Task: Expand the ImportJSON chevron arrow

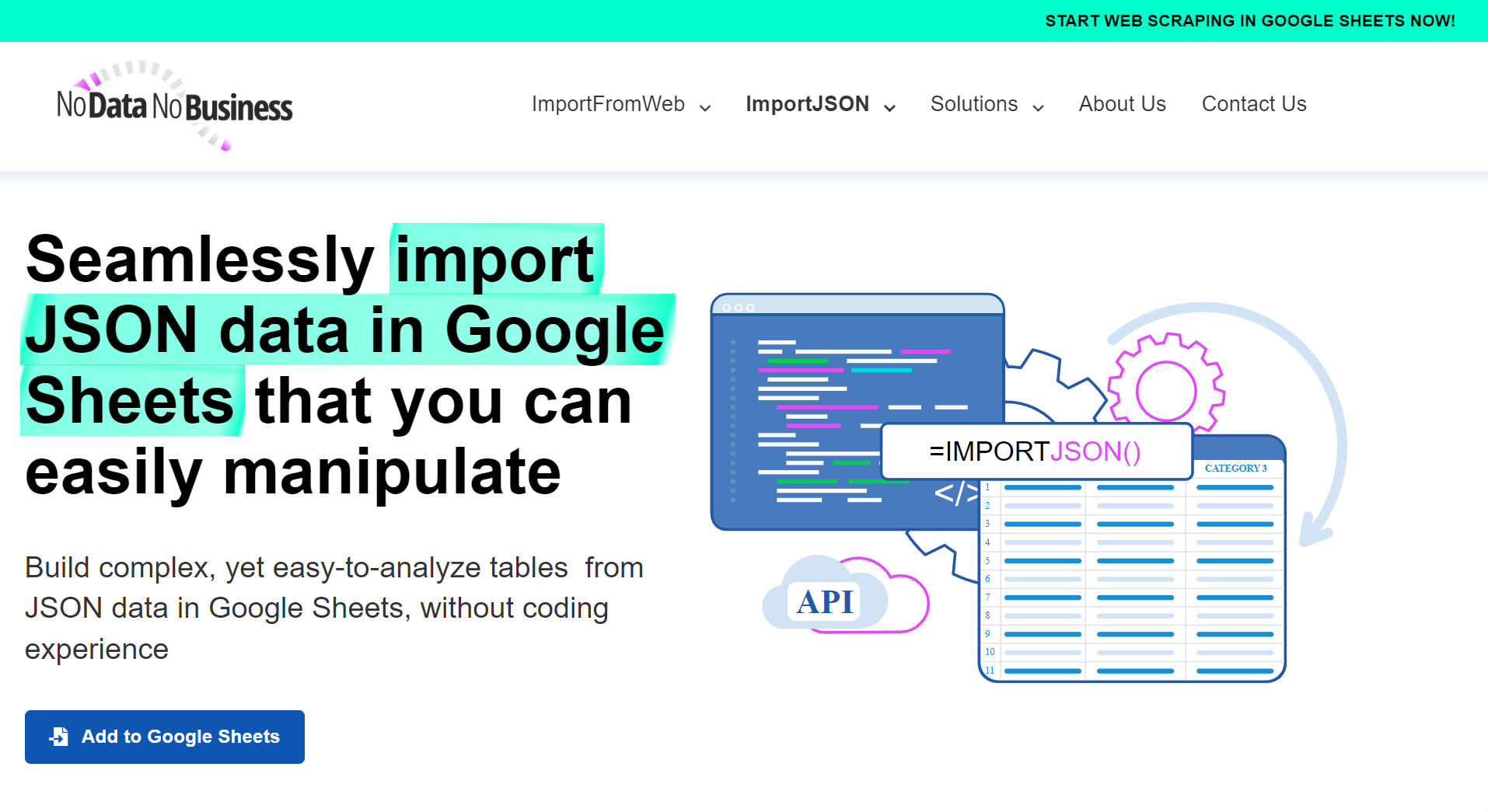Action: point(889,108)
